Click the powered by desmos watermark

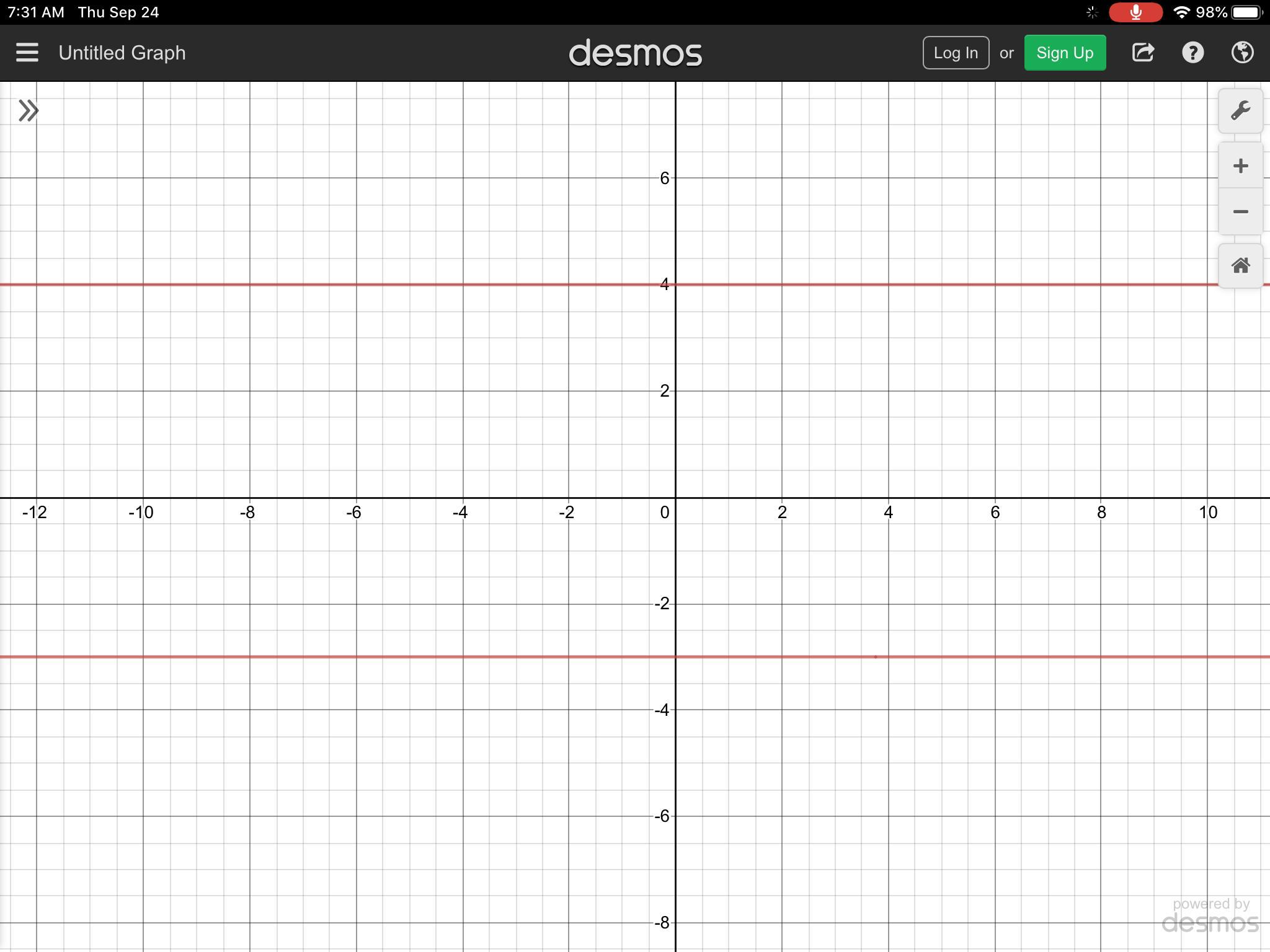click(1210, 916)
